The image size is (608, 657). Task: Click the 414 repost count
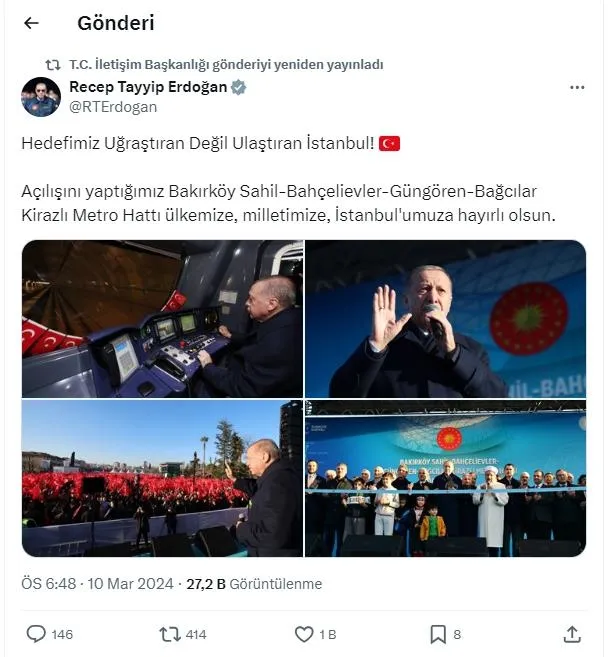coord(196,634)
